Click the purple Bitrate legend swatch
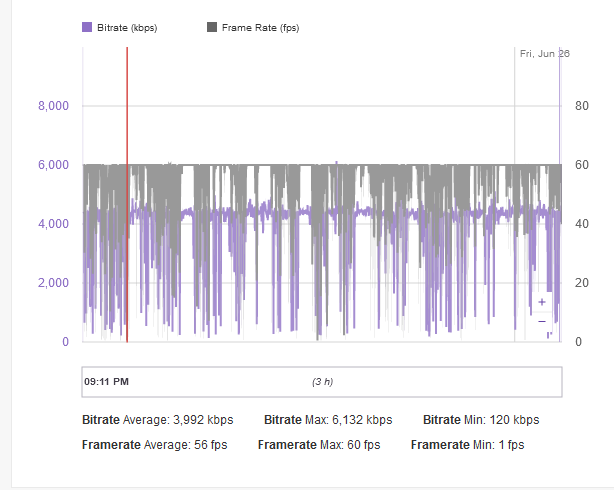This screenshot has width=614, height=490. pos(86,28)
